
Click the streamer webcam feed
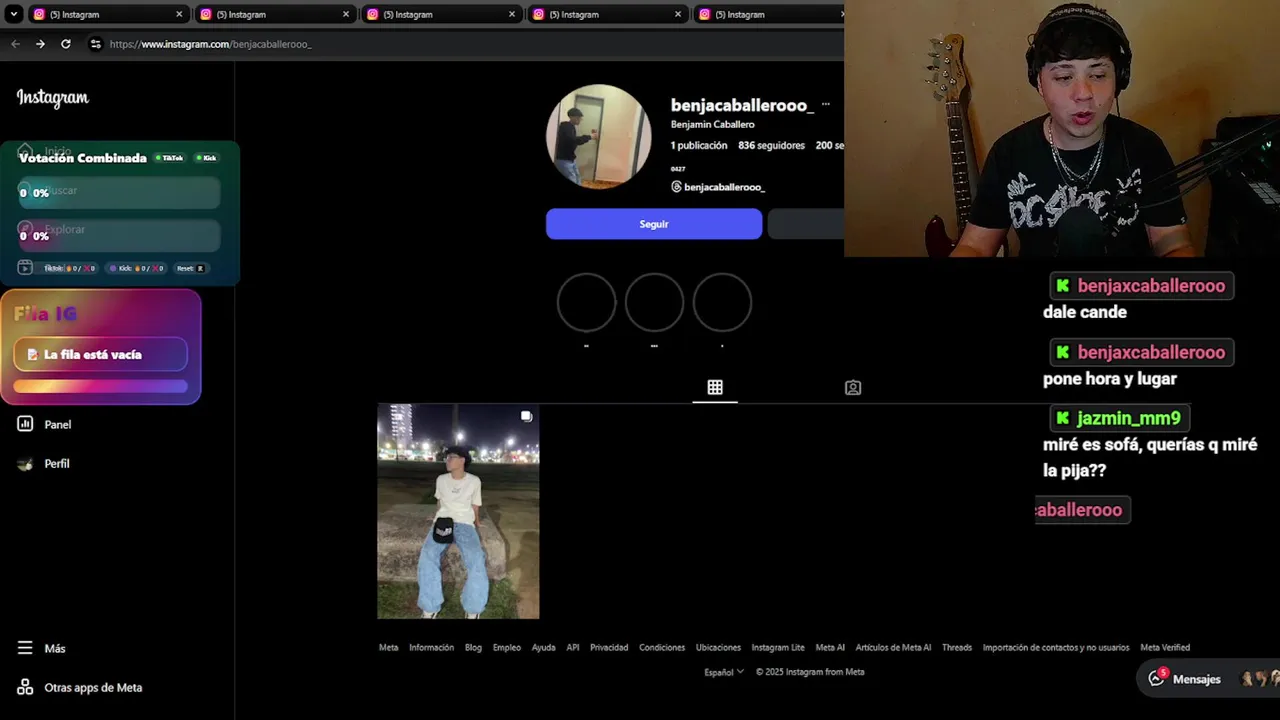click(x=1062, y=128)
